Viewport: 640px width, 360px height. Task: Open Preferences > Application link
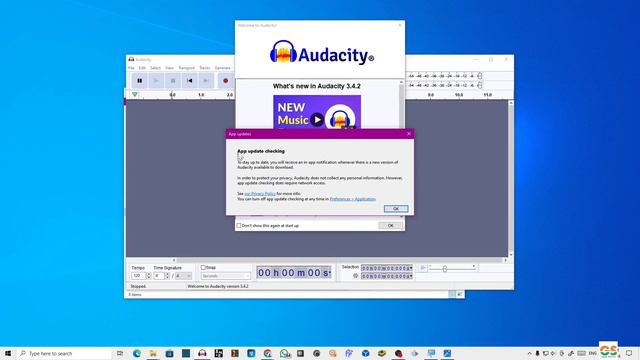[353, 199]
